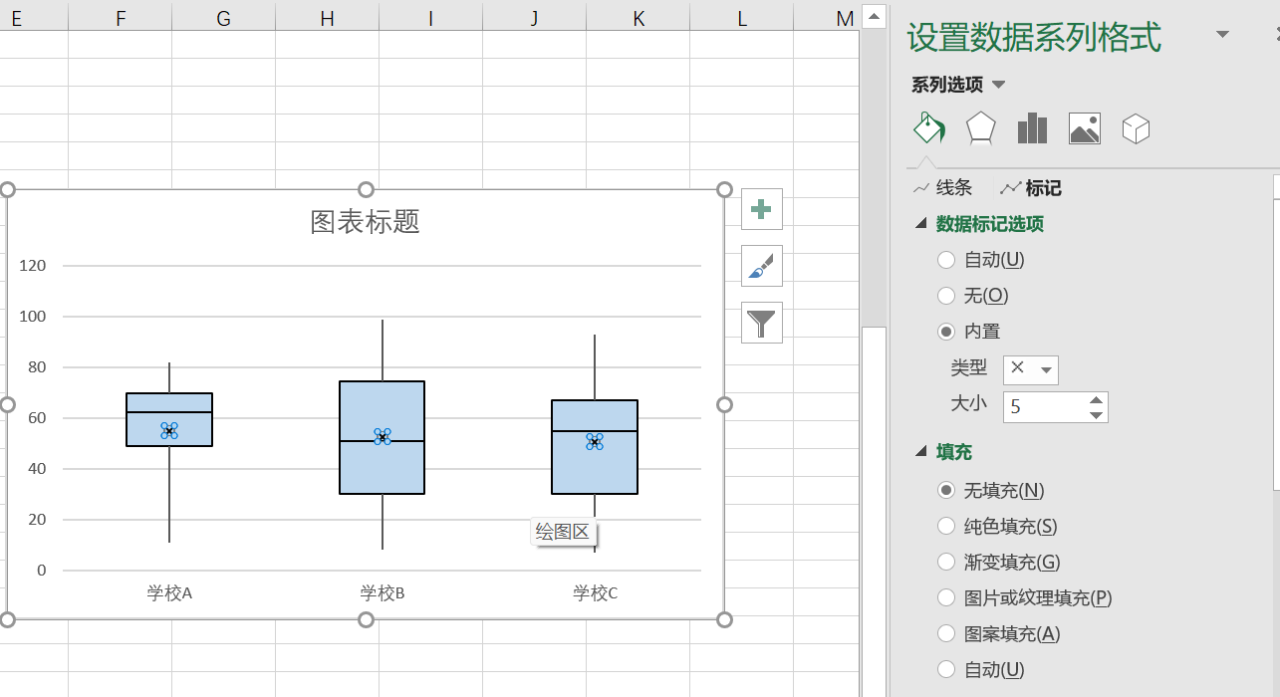Open the 3-D cube tab icon

pyautogui.click(x=1136, y=129)
